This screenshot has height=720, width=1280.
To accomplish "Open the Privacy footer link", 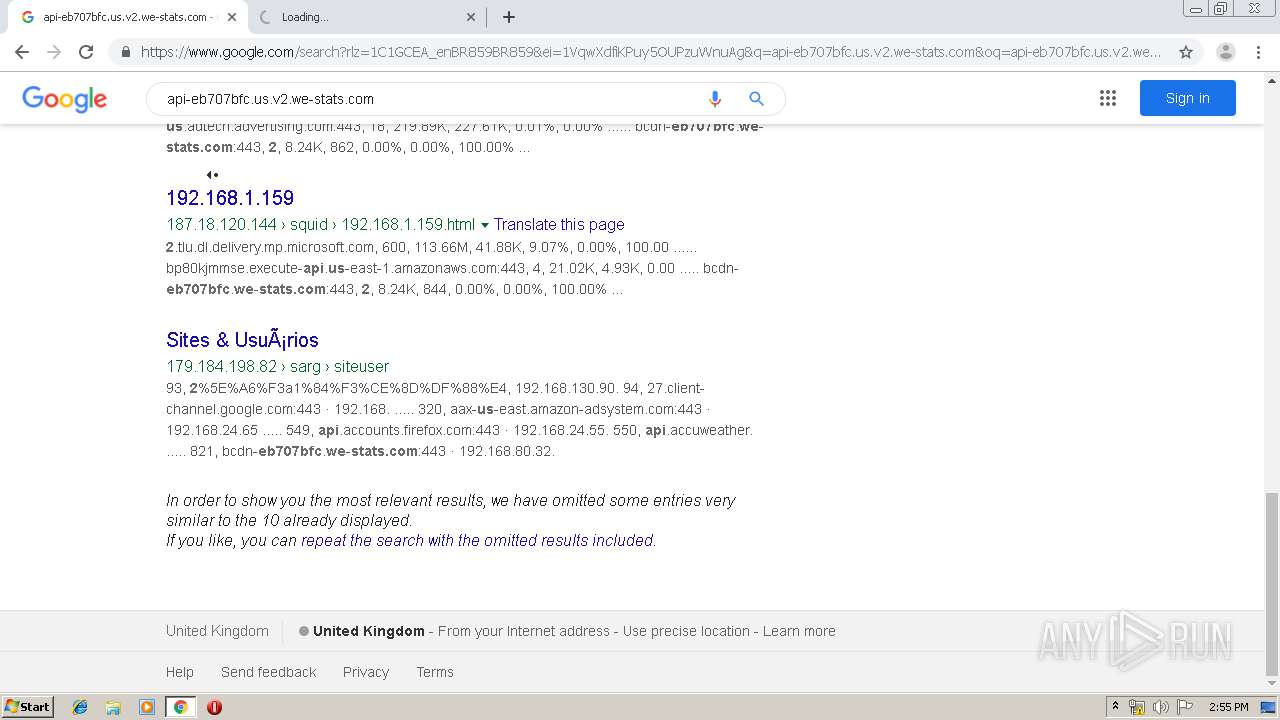I will coord(366,672).
